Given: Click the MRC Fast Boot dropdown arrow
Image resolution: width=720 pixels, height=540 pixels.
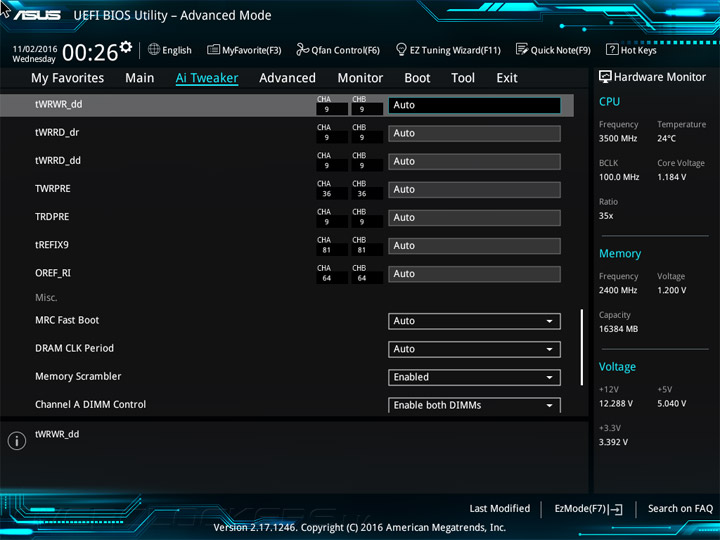Looking at the screenshot, I should [549, 321].
